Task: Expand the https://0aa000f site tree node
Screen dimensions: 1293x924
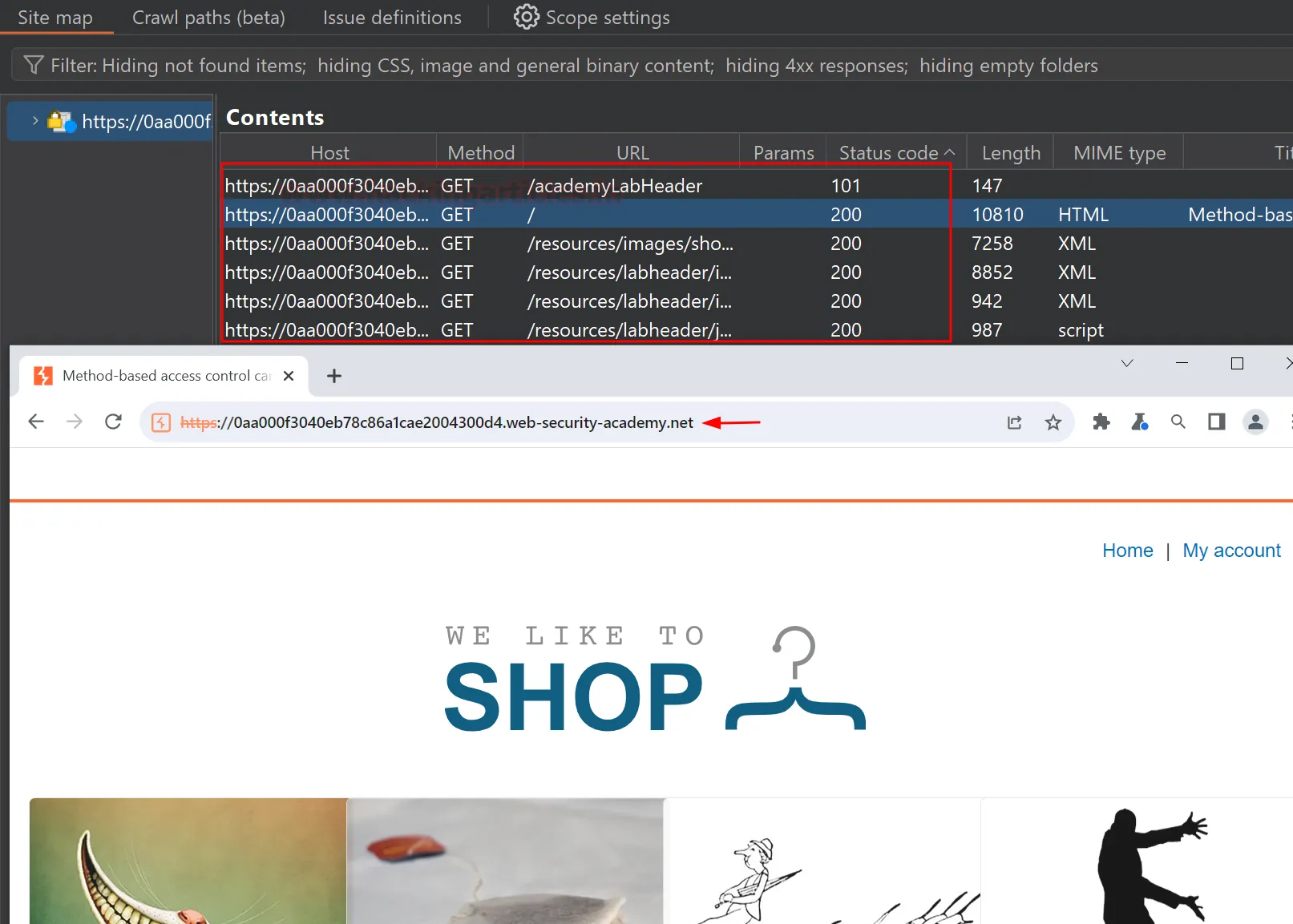Action: click(35, 121)
